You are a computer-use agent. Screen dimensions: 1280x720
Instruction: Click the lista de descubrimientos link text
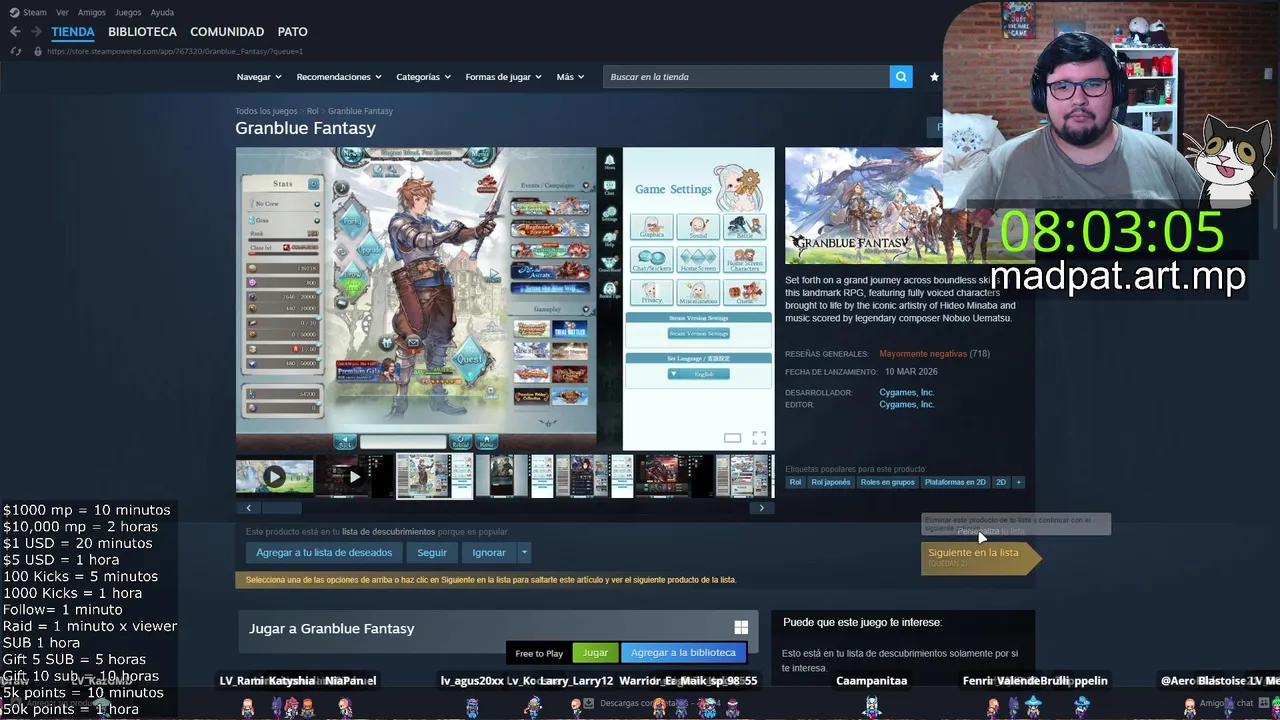[x=388, y=532]
